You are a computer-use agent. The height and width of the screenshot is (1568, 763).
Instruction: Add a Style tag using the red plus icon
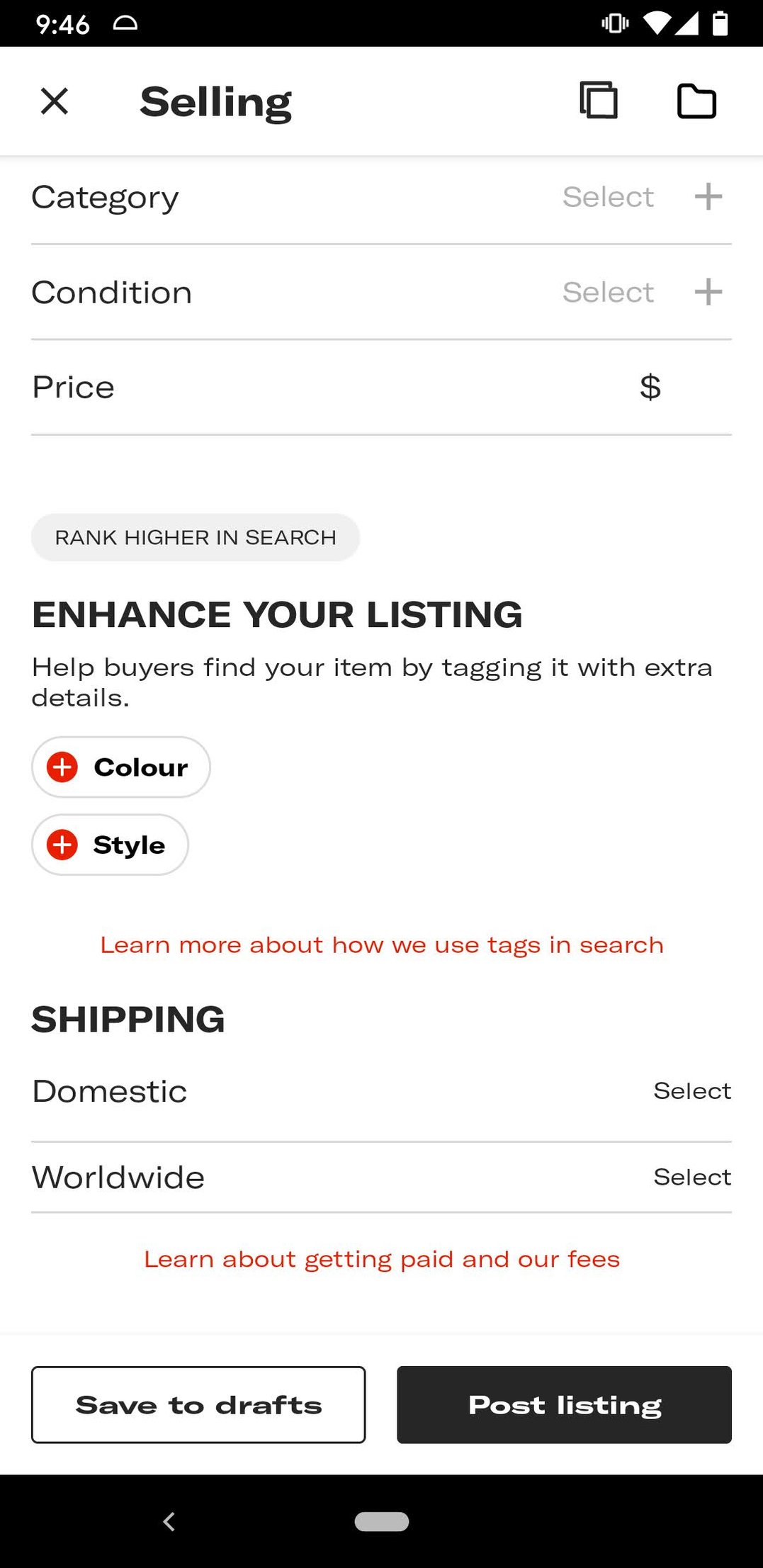point(62,845)
